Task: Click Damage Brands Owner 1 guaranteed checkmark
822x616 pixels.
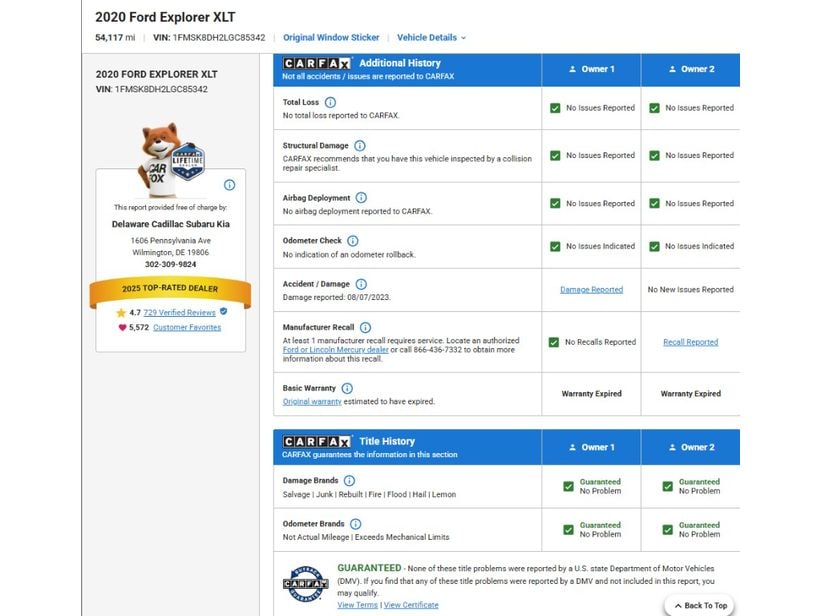Action: 568,487
